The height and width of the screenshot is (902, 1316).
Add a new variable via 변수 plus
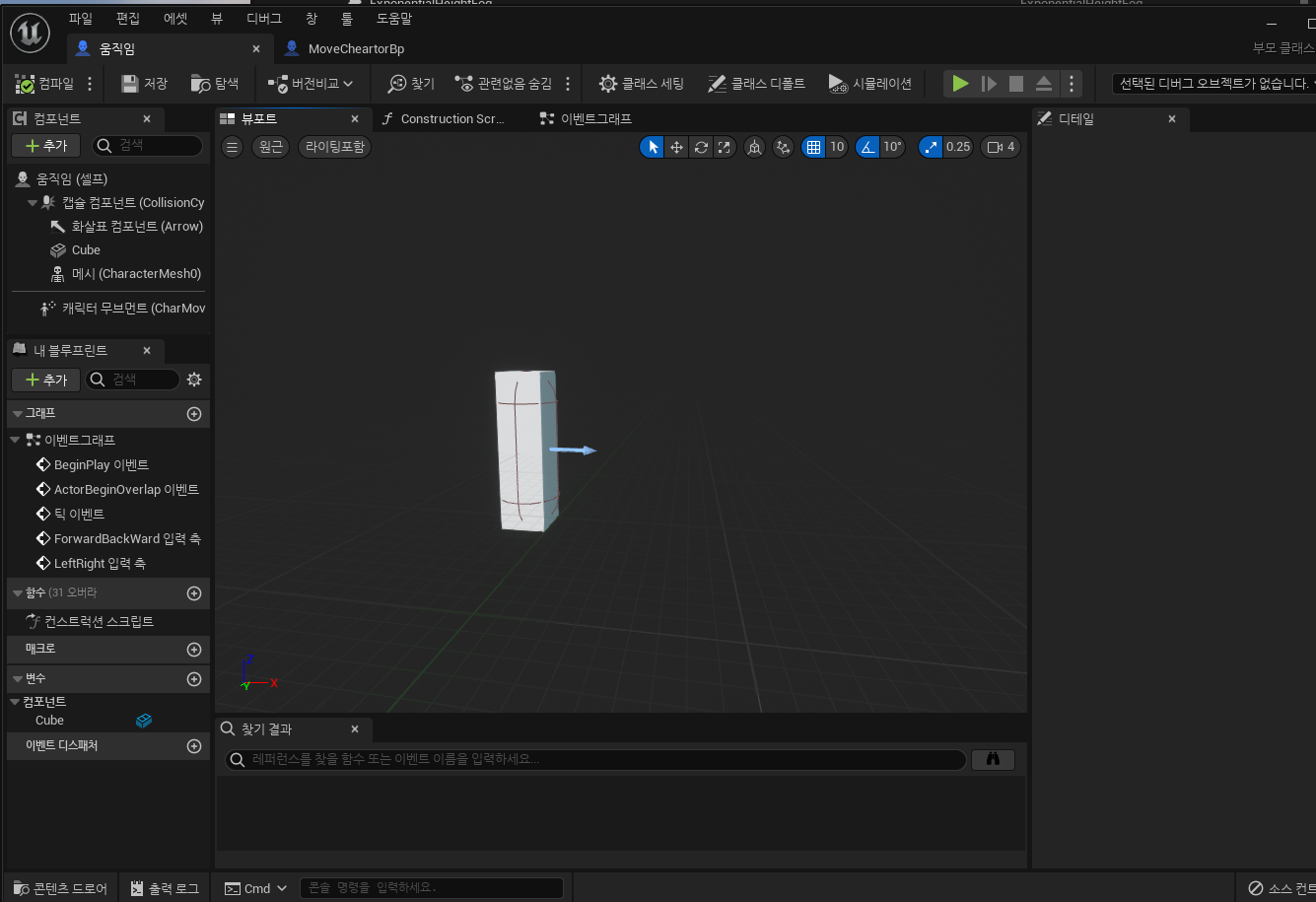(x=194, y=679)
